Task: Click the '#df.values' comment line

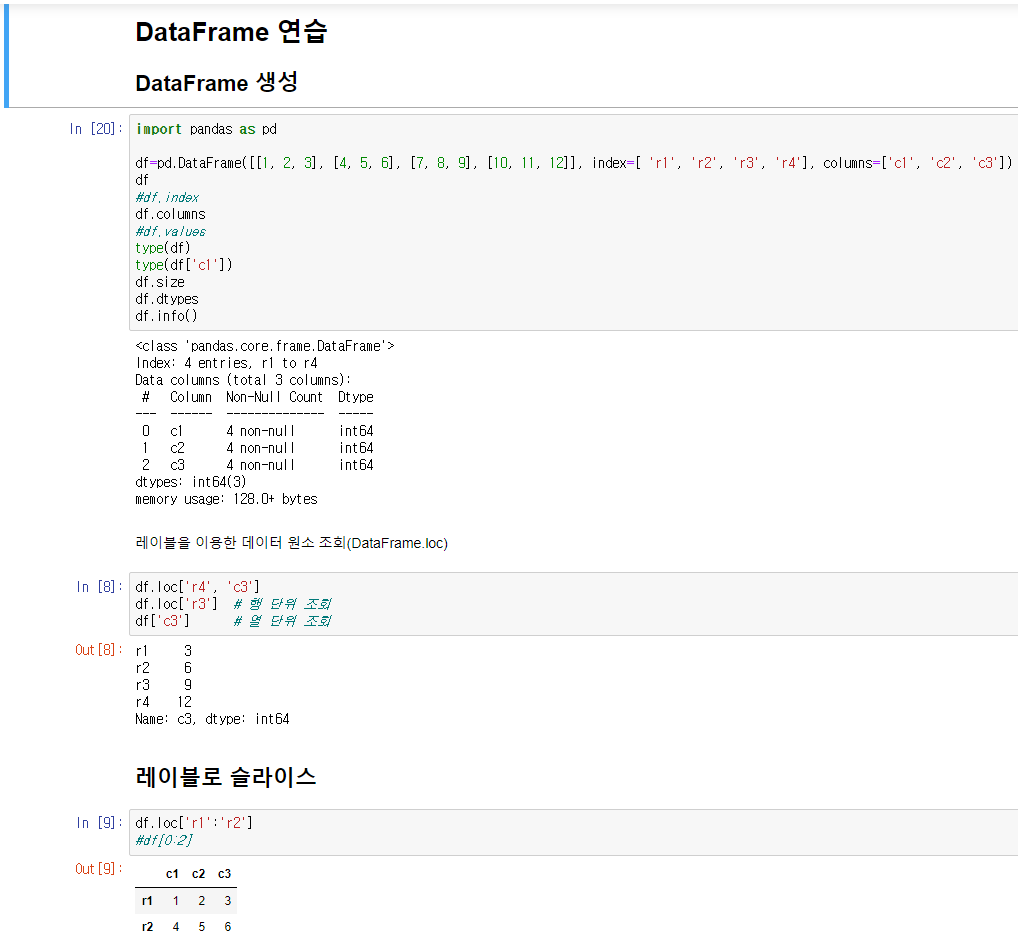Action: coord(170,231)
